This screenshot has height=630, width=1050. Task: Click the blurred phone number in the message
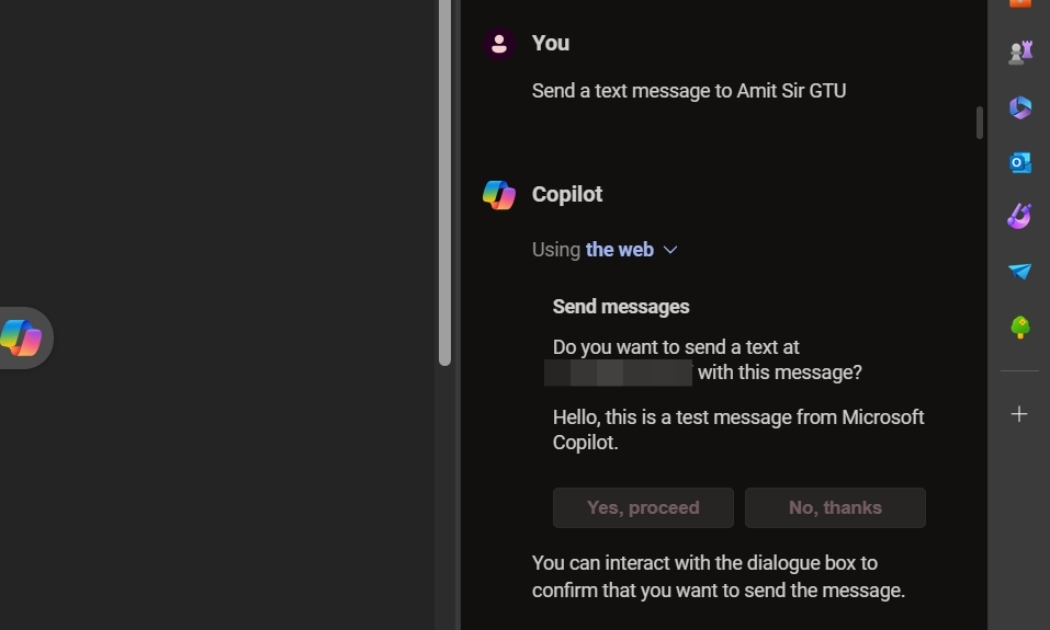click(620, 371)
